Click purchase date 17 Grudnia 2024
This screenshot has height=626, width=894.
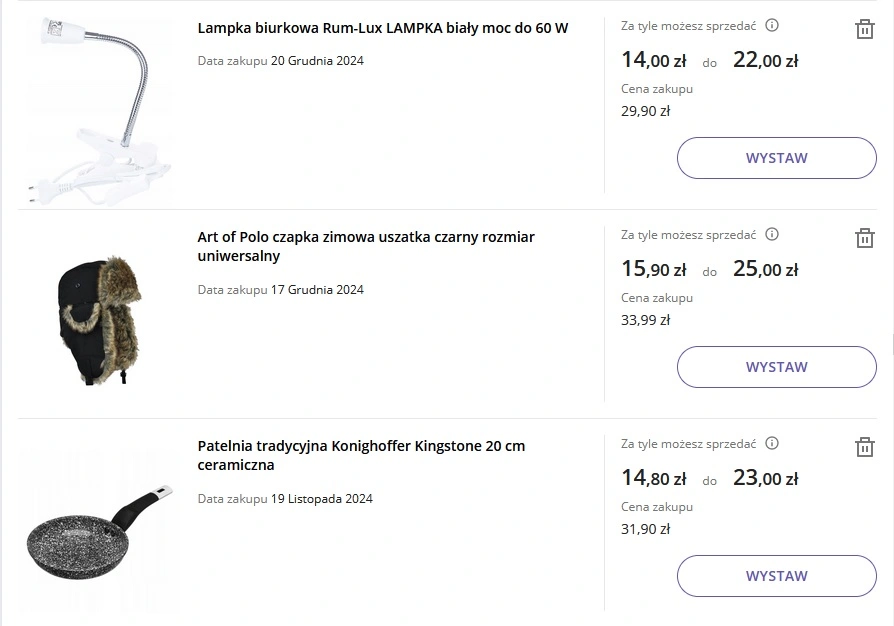point(317,290)
